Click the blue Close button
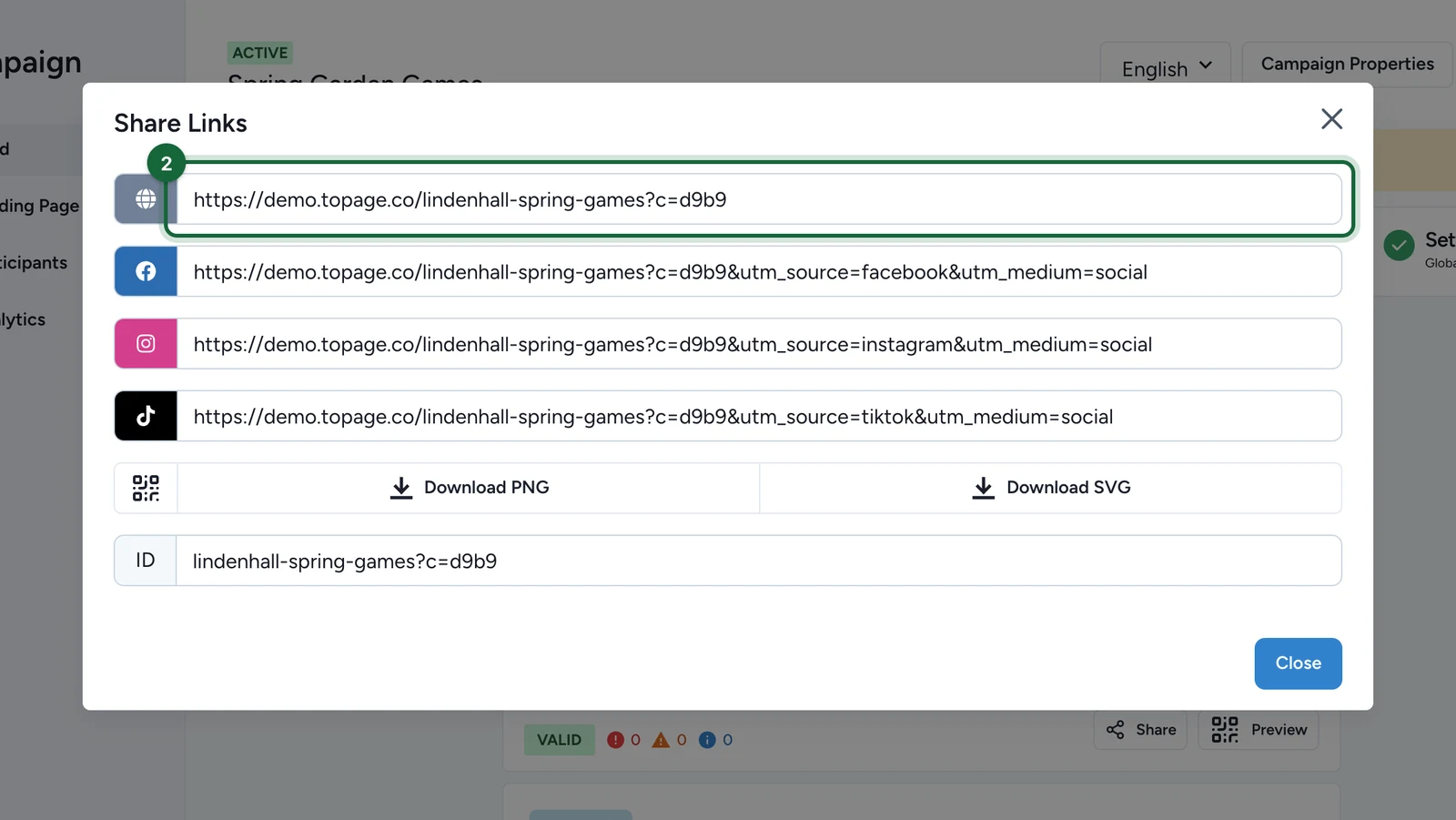Viewport: 1456px width, 820px height. click(1298, 663)
